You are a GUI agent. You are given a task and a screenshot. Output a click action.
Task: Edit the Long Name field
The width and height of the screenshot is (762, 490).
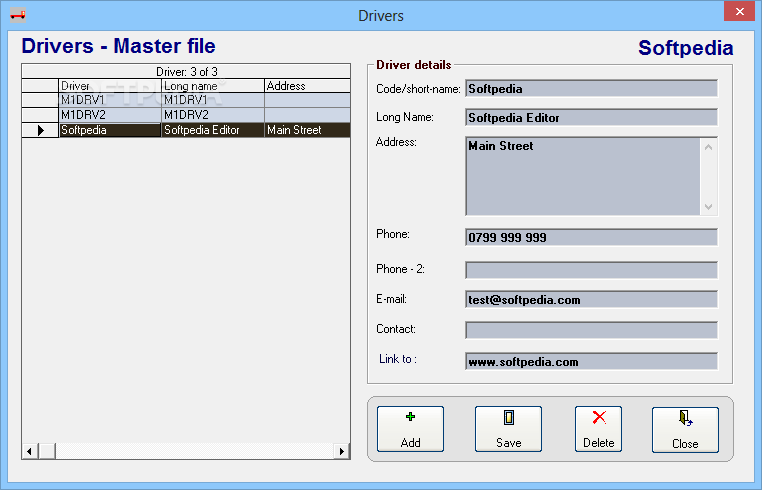pos(591,117)
